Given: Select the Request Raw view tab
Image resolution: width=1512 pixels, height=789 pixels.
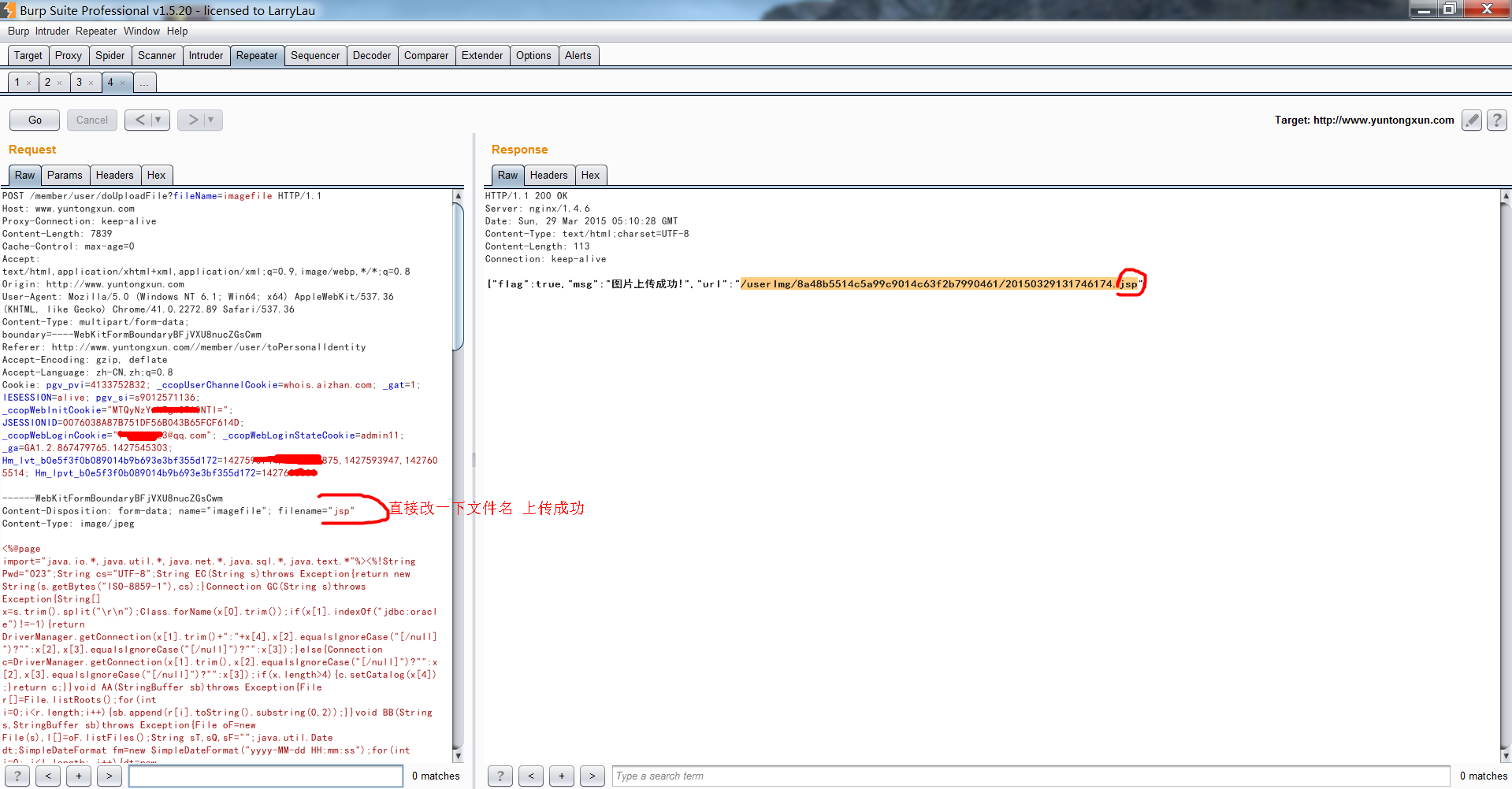Looking at the screenshot, I should point(25,176).
